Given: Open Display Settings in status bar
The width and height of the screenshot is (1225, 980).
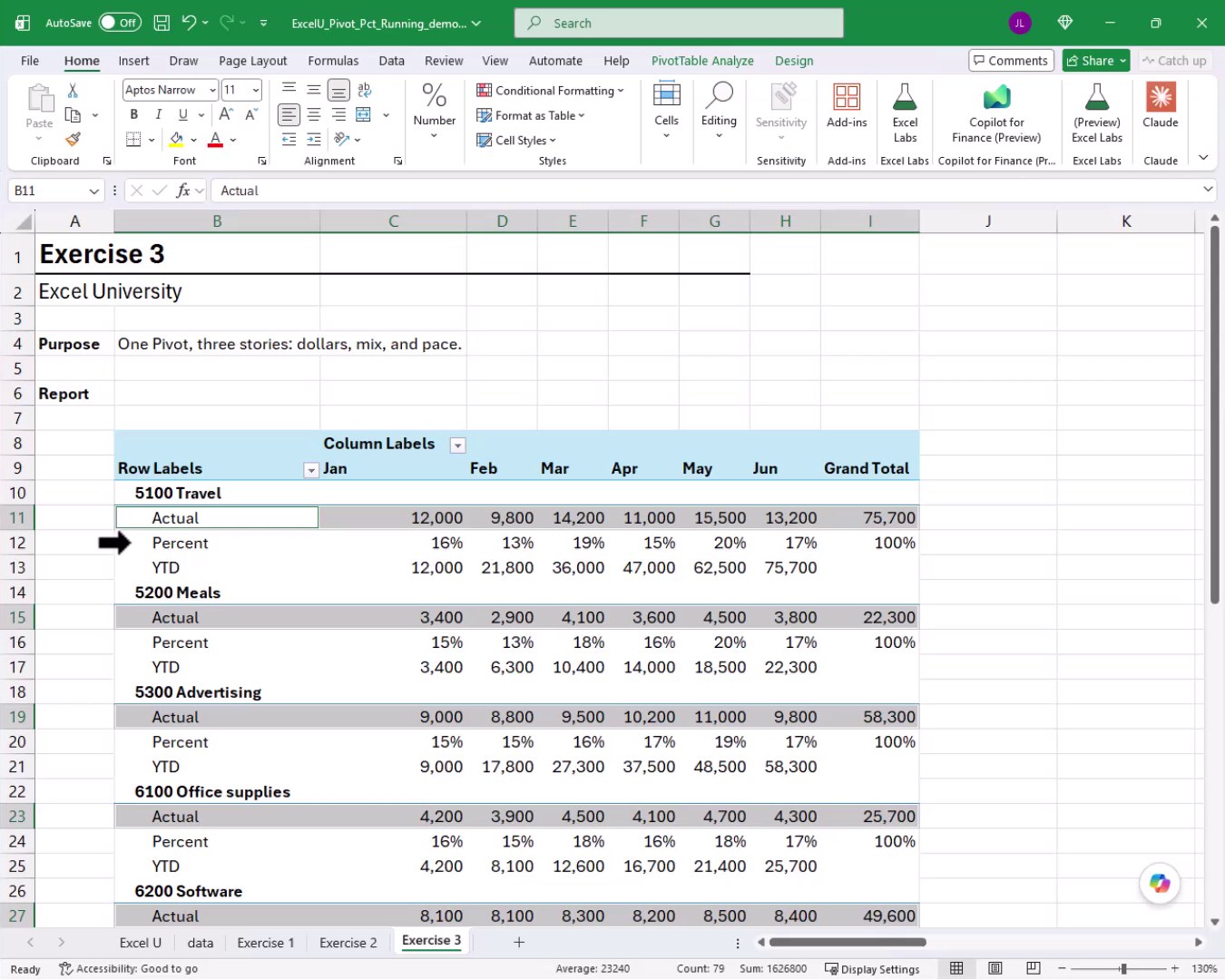Looking at the screenshot, I should [x=872, y=969].
